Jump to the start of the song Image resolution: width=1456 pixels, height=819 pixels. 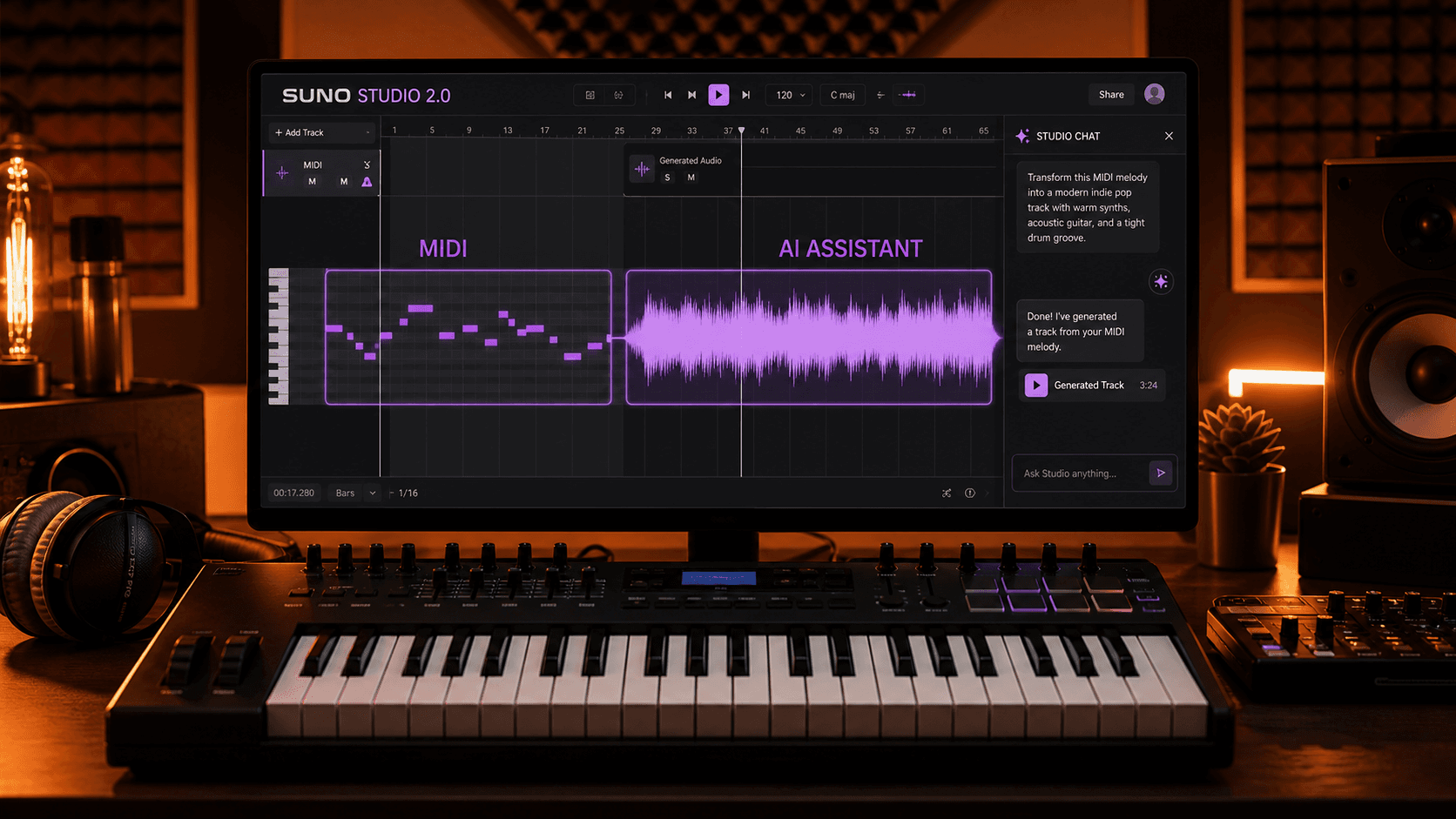668,95
